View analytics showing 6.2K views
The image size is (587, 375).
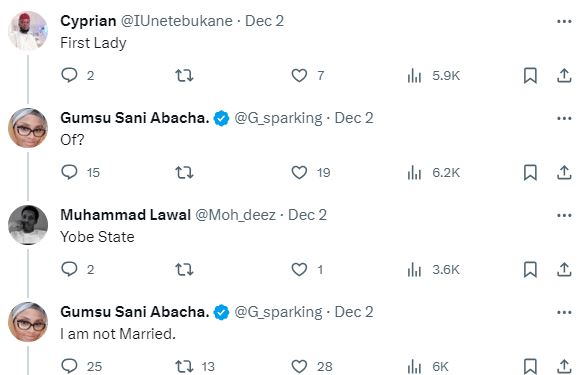point(434,173)
